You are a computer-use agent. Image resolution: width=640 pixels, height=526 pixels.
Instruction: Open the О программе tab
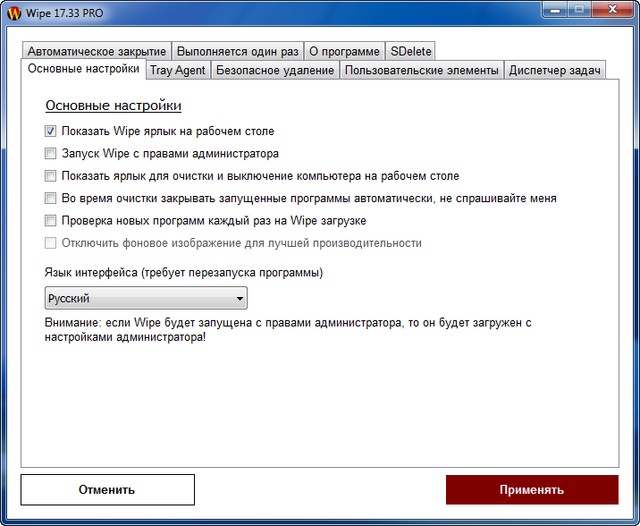(x=344, y=51)
